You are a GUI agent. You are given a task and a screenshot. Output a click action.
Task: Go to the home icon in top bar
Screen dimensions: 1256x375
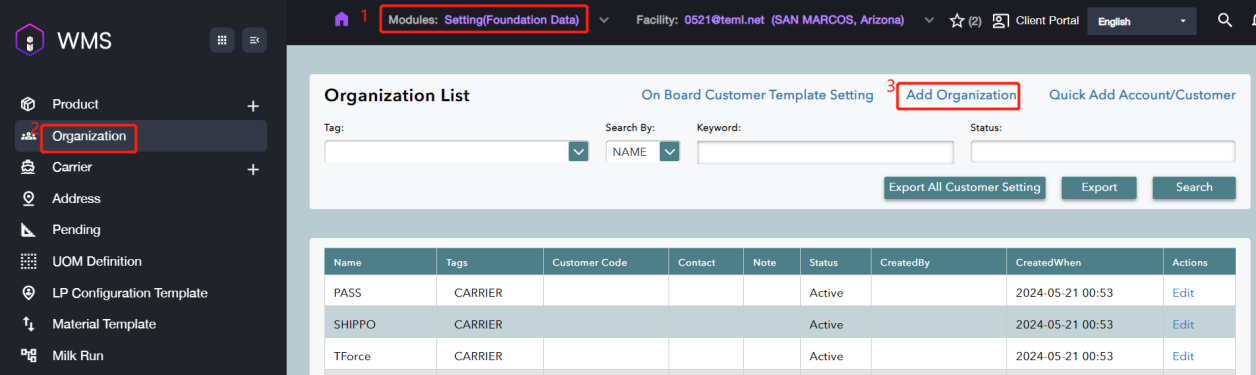342,19
